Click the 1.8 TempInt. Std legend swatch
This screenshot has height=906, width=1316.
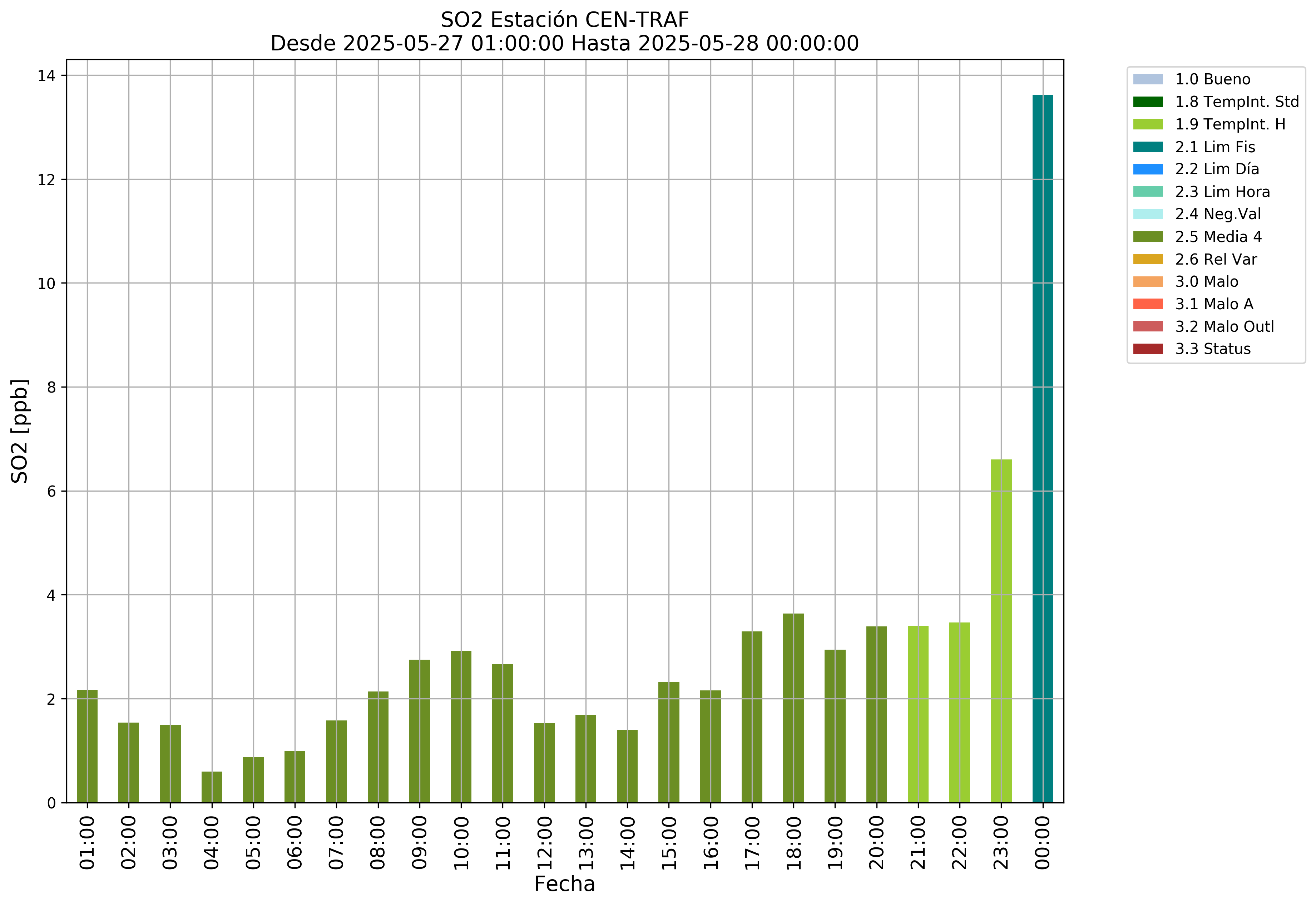pos(1147,102)
